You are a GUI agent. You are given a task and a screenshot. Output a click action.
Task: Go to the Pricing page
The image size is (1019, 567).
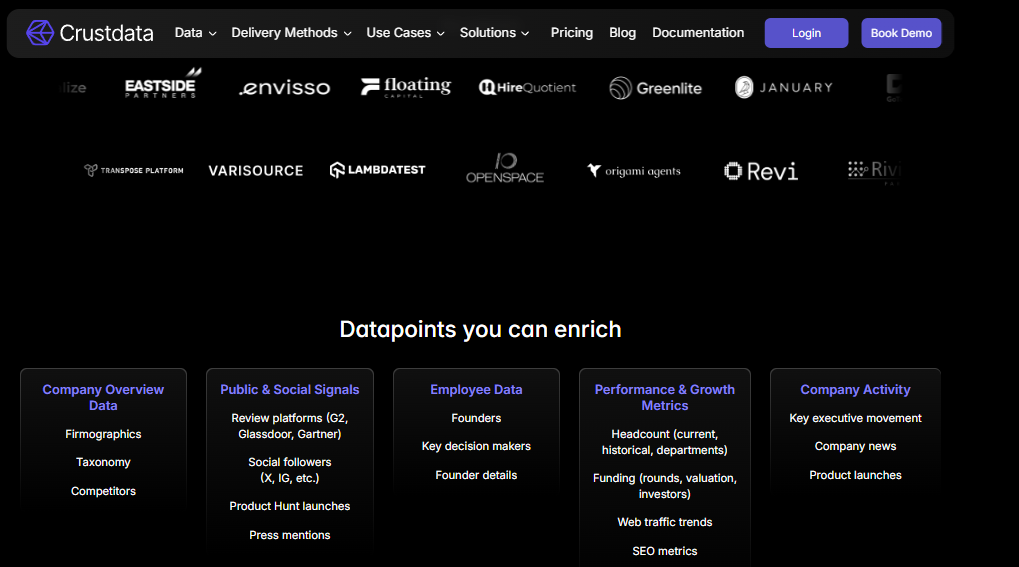coord(572,33)
